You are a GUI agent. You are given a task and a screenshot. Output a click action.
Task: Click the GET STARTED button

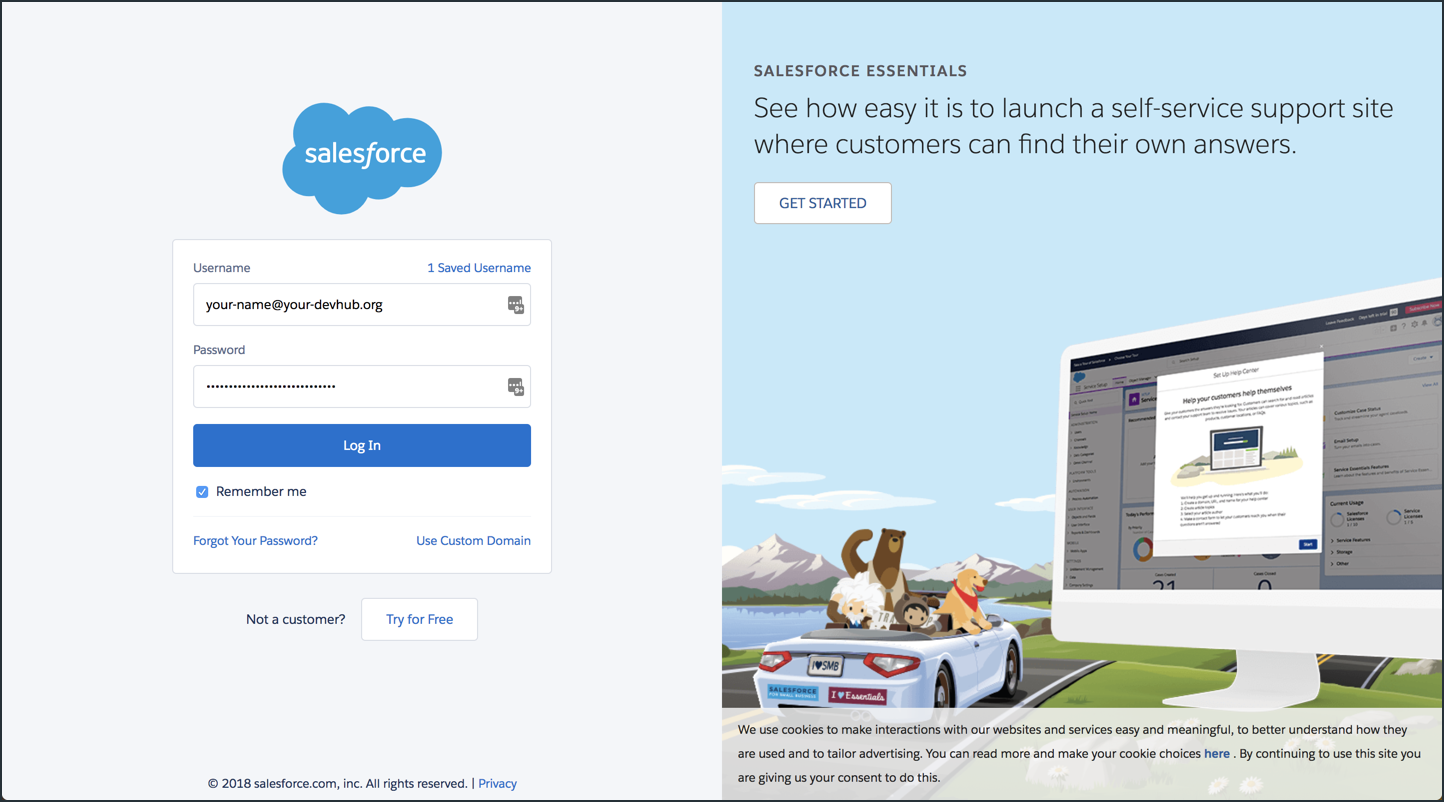point(822,203)
